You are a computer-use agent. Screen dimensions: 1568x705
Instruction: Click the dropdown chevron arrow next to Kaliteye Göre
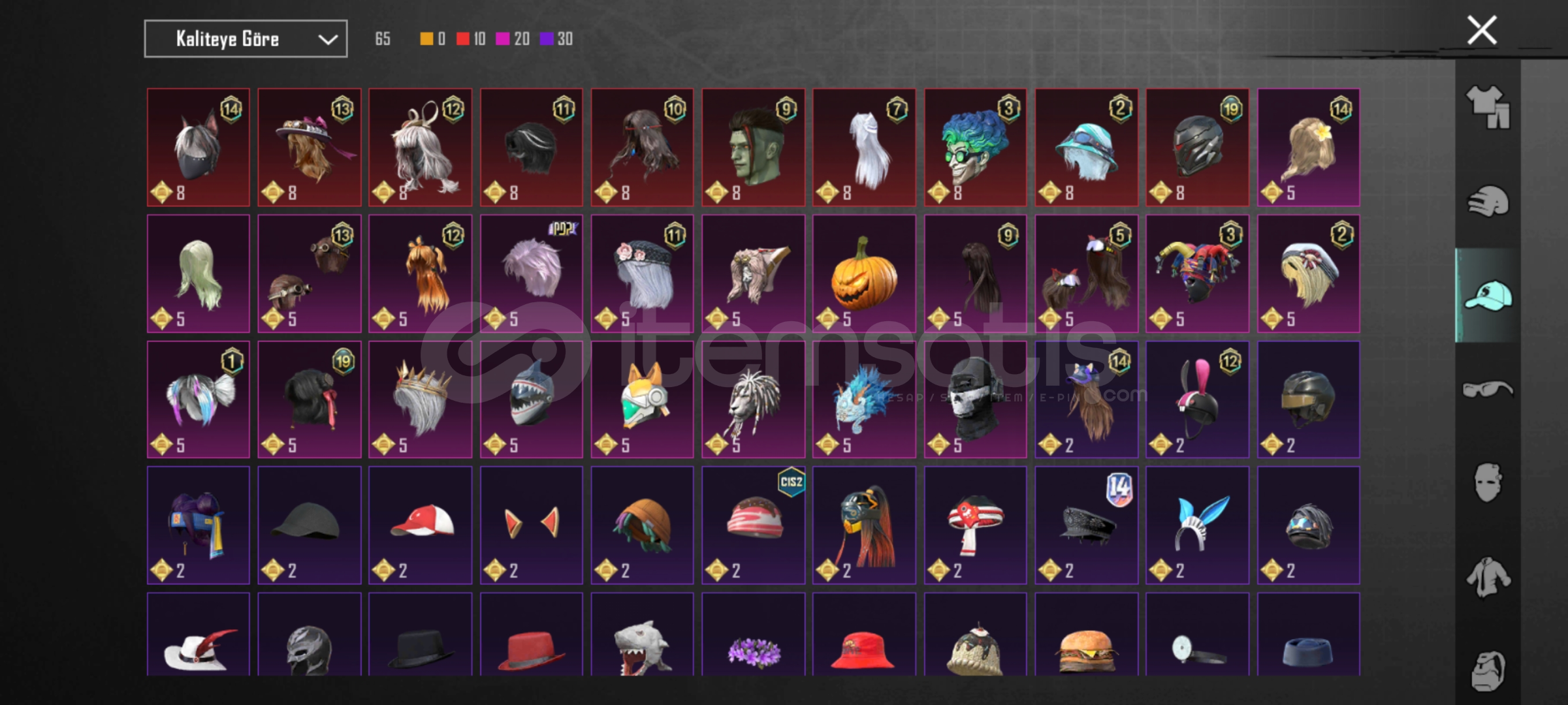pos(328,40)
